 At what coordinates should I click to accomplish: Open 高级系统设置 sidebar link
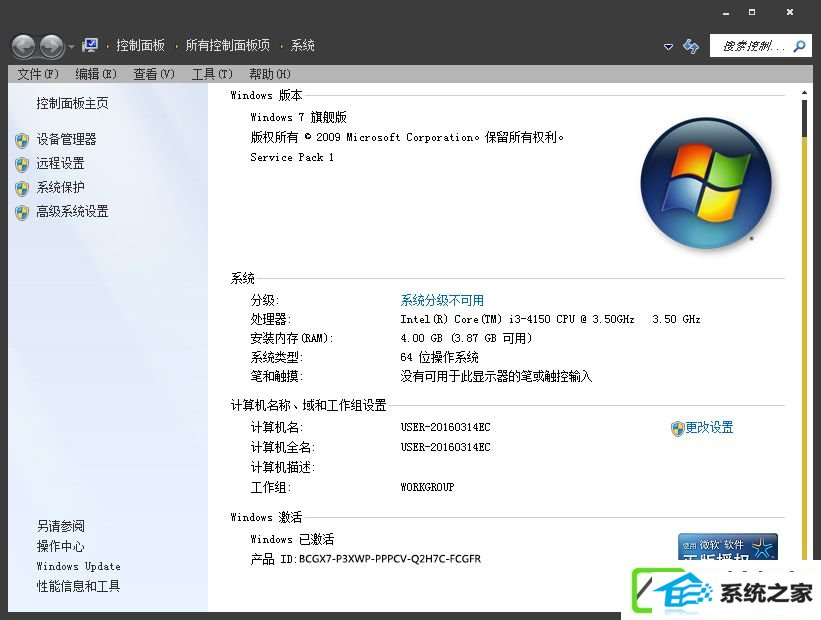click(72, 212)
